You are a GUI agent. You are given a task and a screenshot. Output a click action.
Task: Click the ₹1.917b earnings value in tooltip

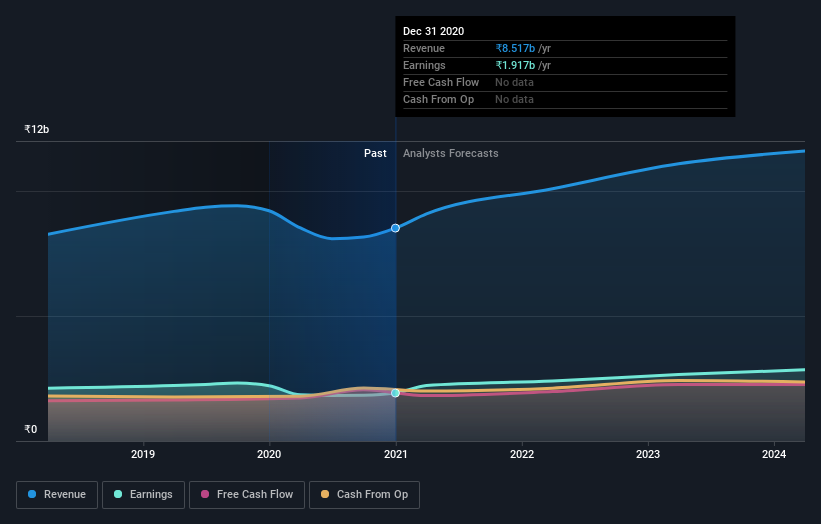pos(516,65)
